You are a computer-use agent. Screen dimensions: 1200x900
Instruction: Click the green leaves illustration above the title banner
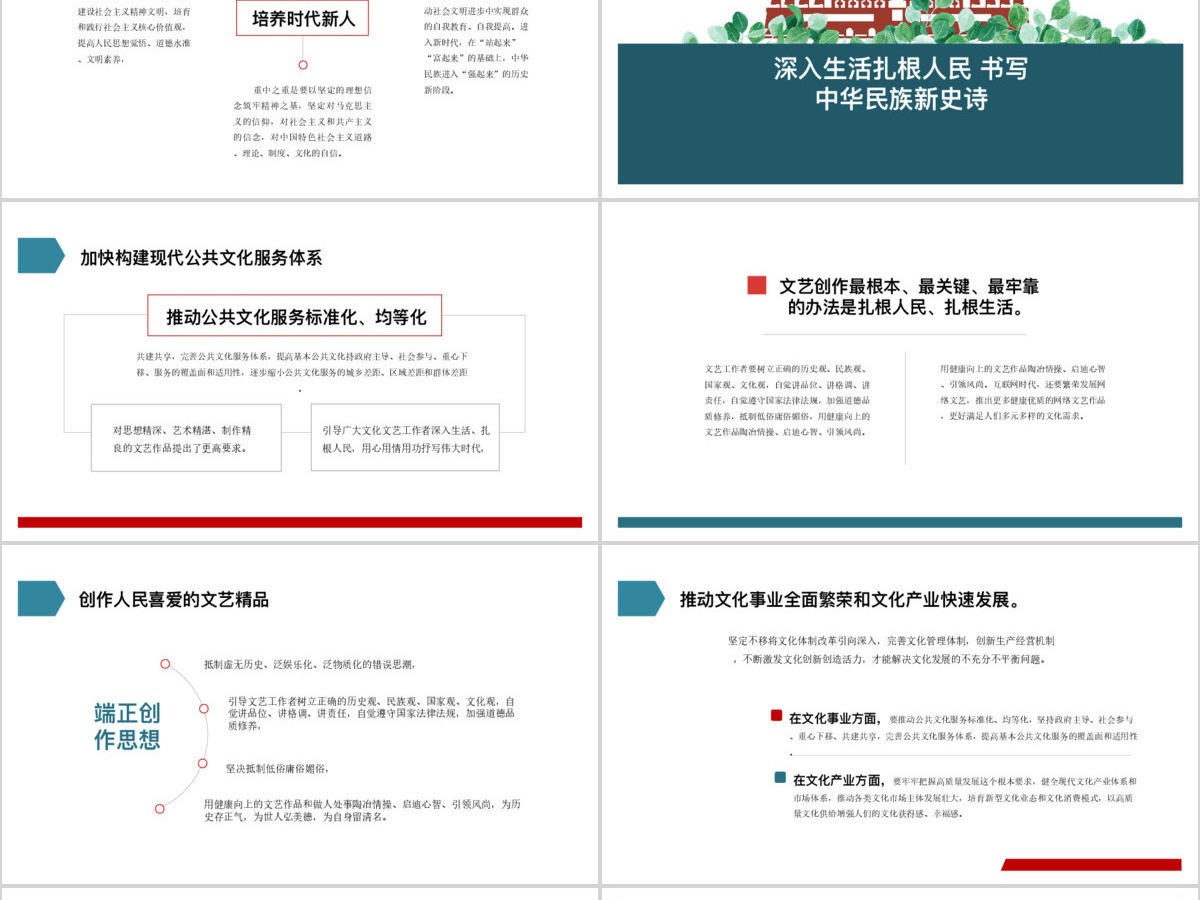tap(900, 22)
